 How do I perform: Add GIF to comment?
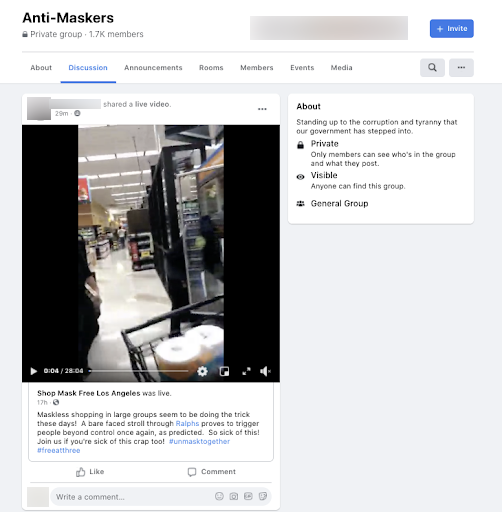[248, 496]
